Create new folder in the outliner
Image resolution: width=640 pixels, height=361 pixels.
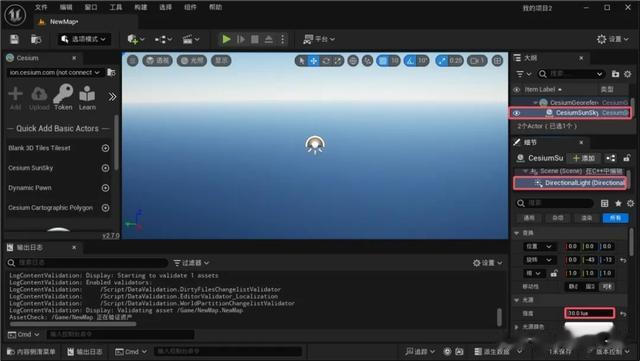point(616,74)
